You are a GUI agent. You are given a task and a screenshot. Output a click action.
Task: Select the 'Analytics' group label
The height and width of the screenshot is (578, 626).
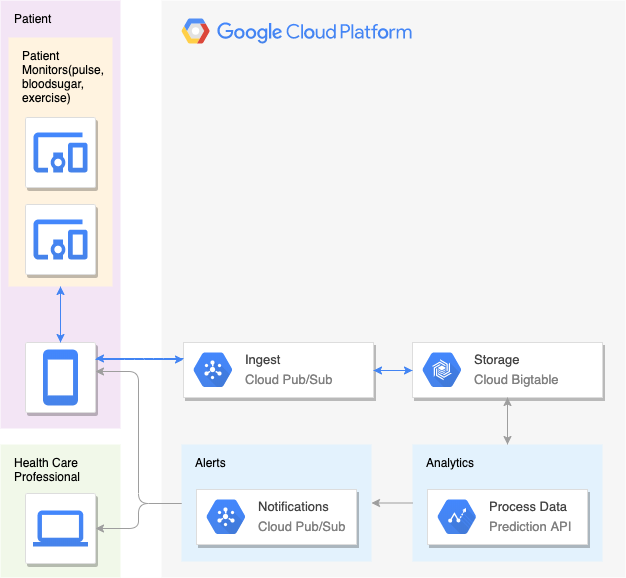450,463
